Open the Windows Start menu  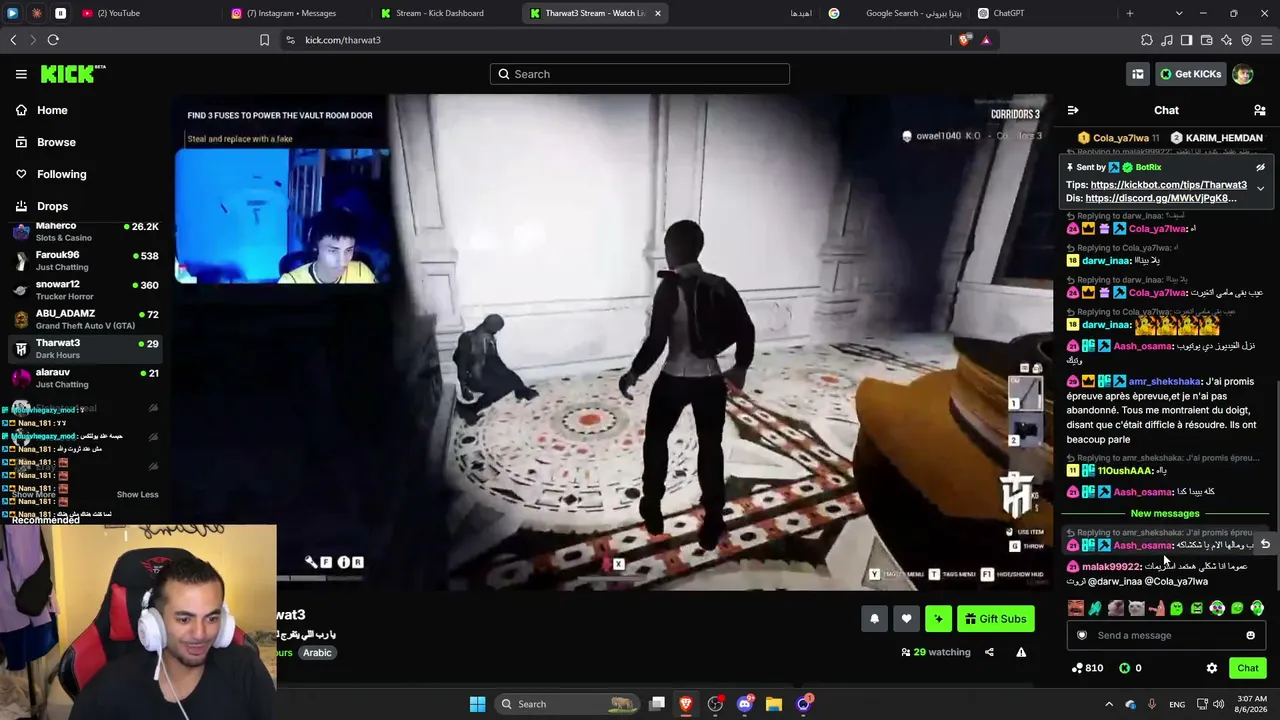click(477, 704)
